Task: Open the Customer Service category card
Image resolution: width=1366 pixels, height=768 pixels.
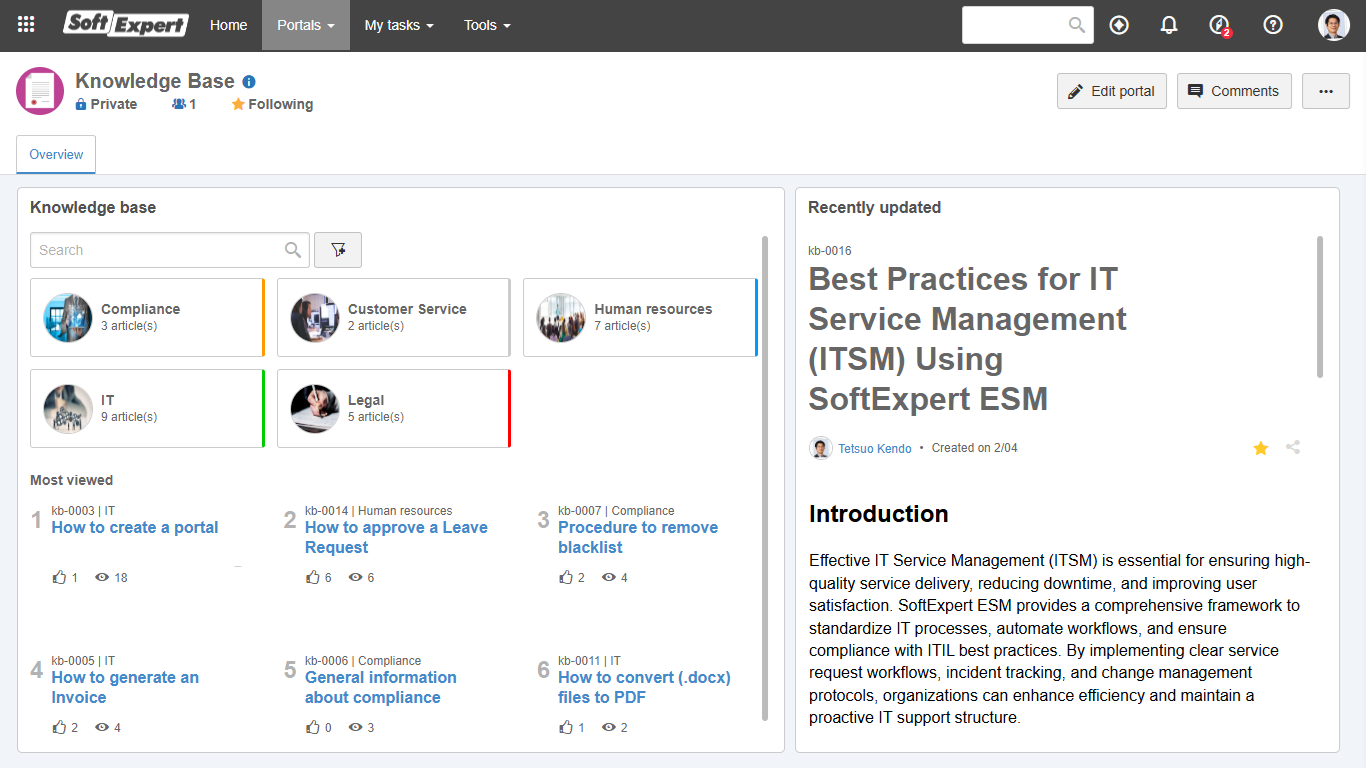Action: click(394, 317)
